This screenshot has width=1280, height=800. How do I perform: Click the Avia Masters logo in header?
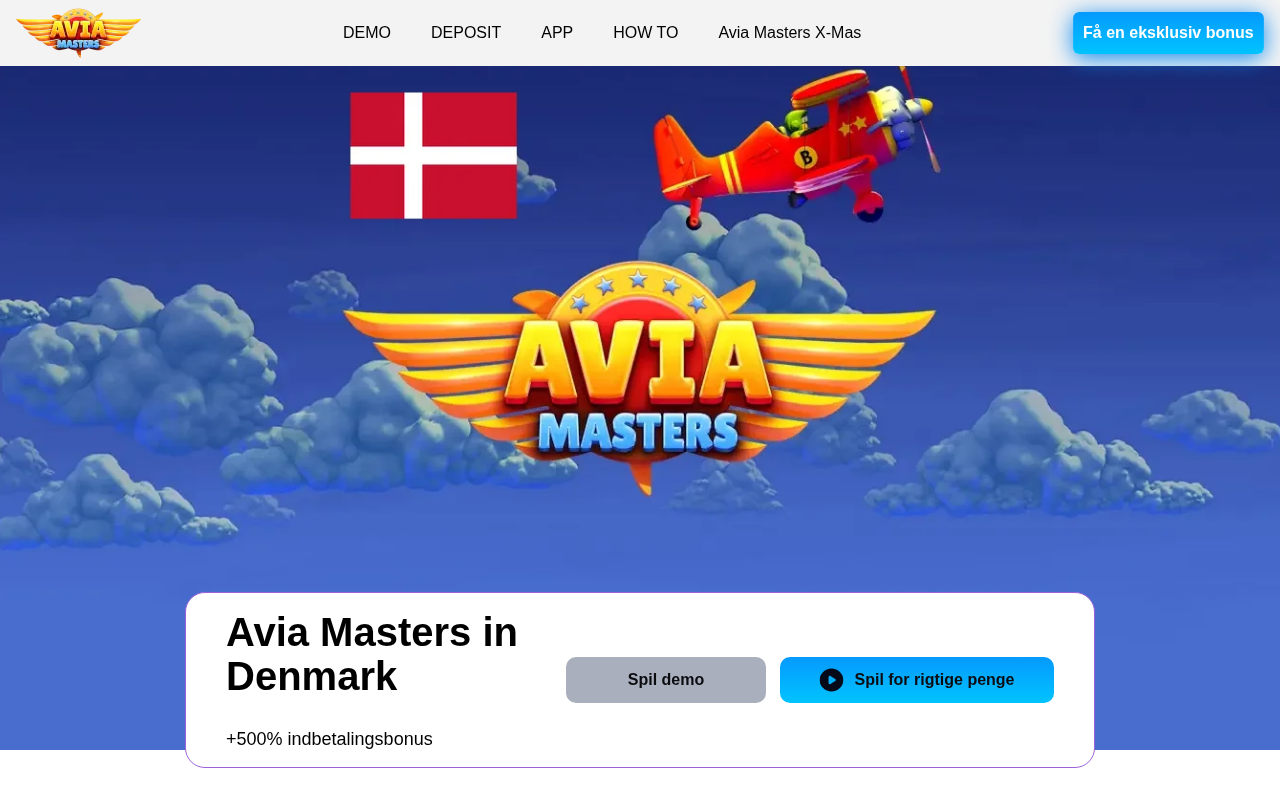click(78, 33)
